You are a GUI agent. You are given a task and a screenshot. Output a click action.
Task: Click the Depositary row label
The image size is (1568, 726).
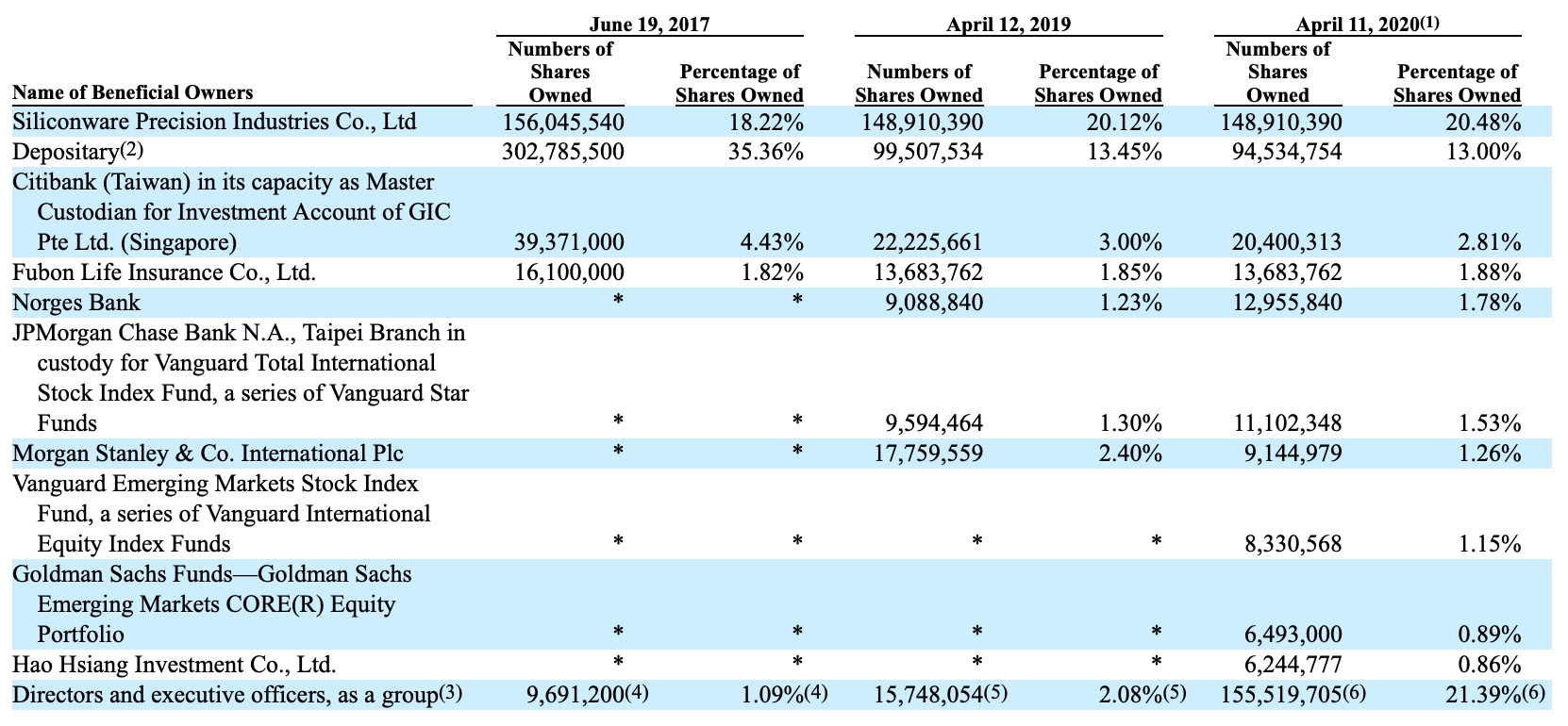[x=77, y=152]
